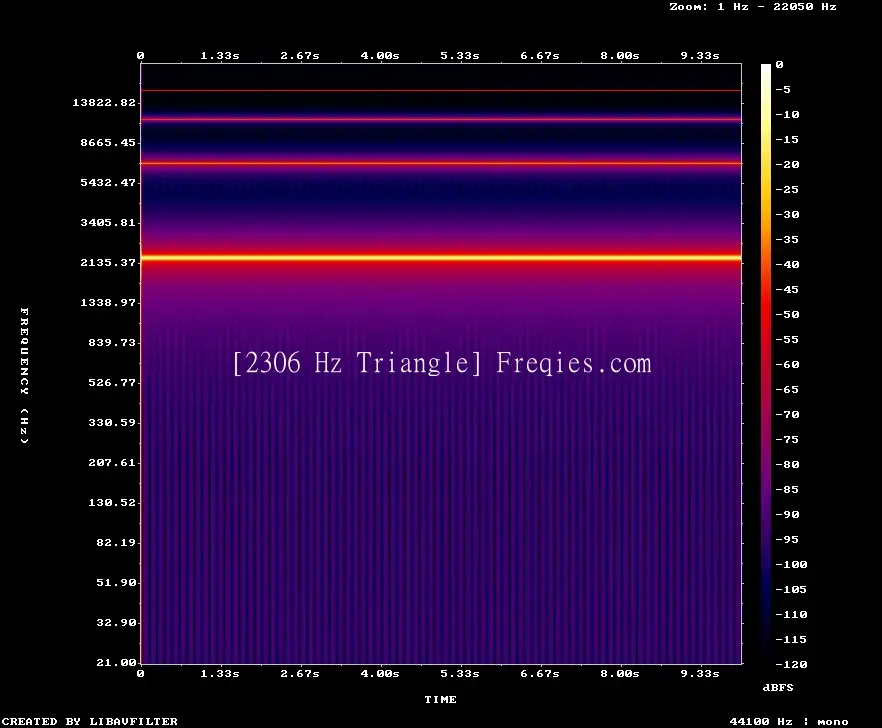Click the 3405.81 frequency axis label
This screenshot has height=728, width=882.
[108, 222]
